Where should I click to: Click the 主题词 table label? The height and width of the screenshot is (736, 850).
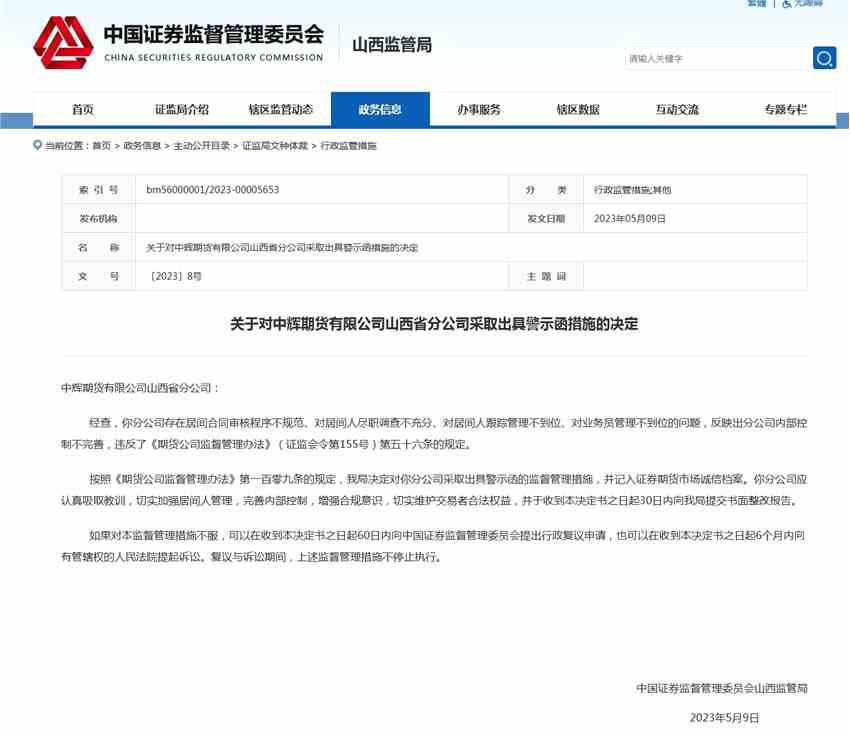pyautogui.click(x=546, y=276)
